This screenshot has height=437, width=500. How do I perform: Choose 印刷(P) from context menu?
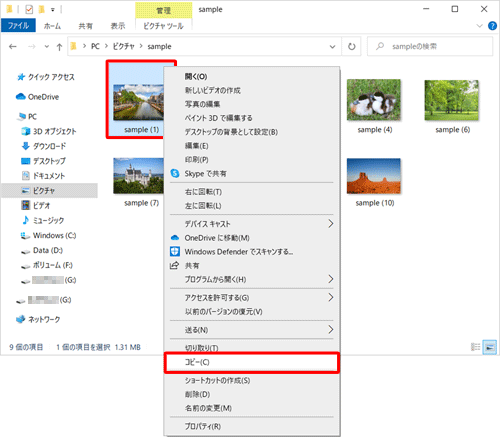(x=252, y=160)
